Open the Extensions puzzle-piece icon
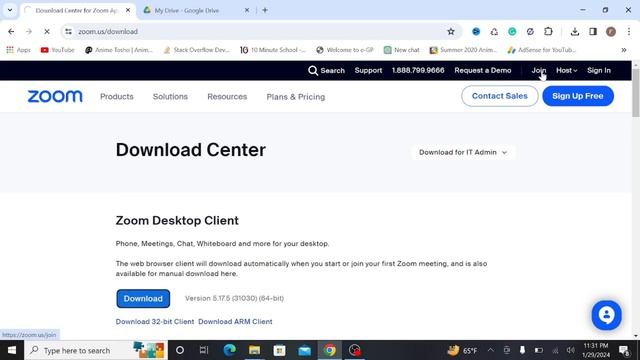The height and width of the screenshot is (360, 640). (548, 31)
